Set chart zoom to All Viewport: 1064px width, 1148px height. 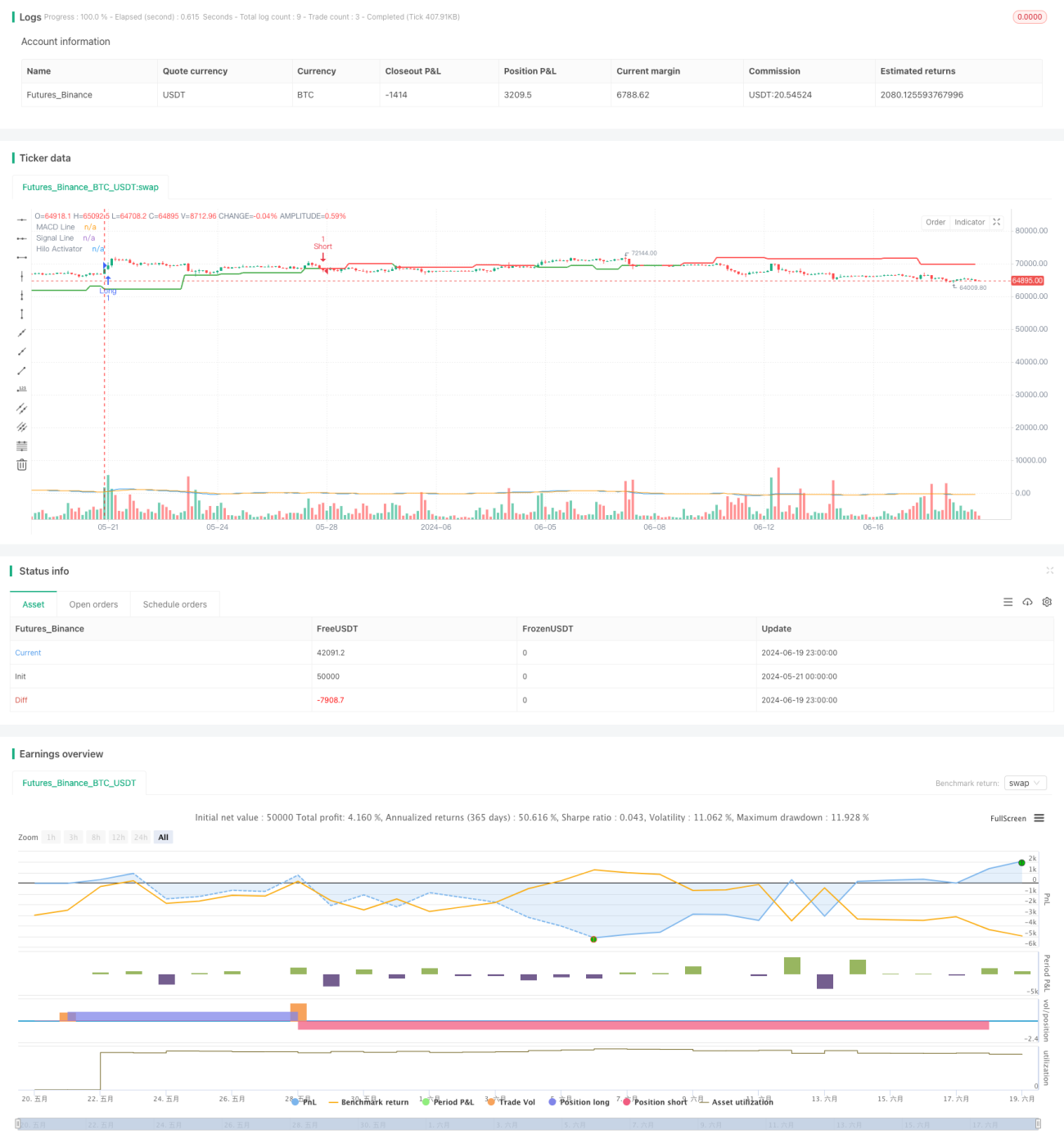[163, 837]
